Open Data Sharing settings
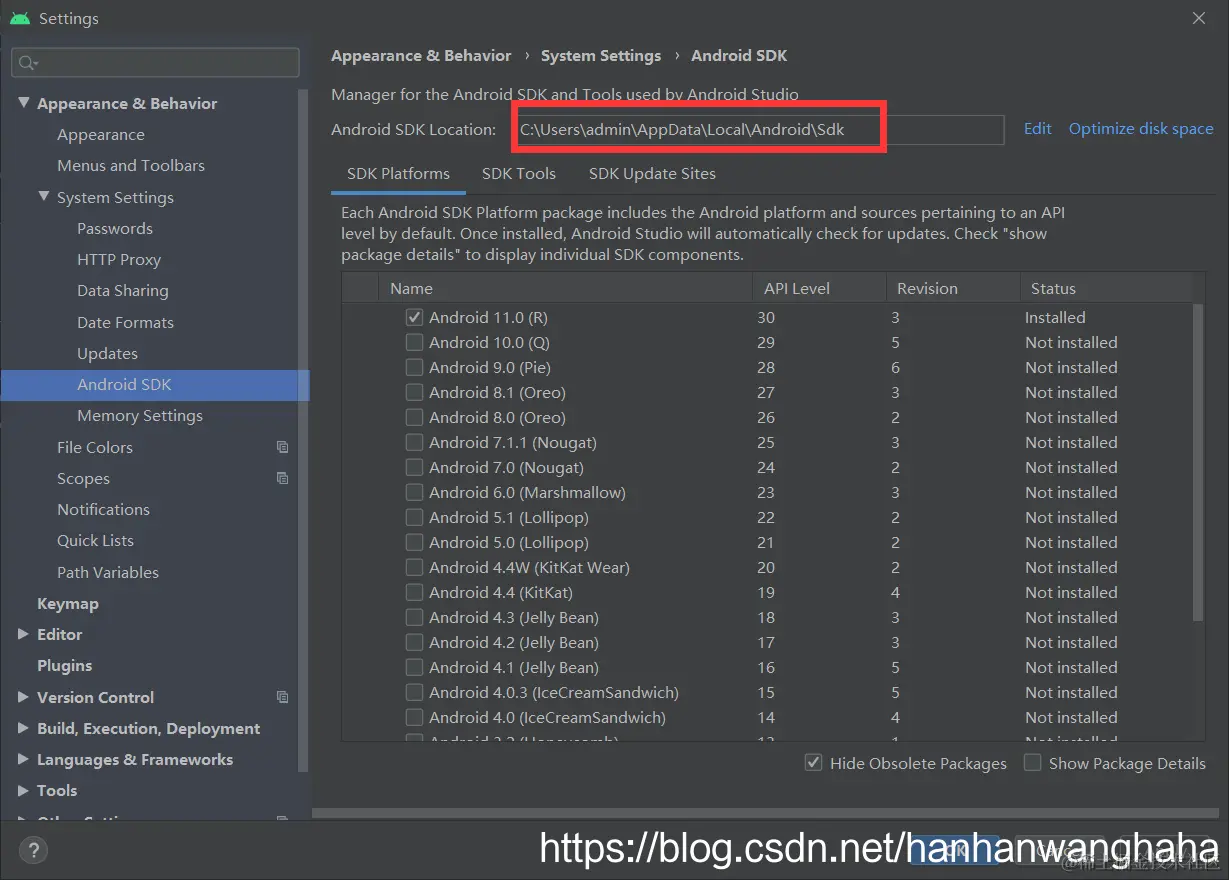 pos(123,290)
